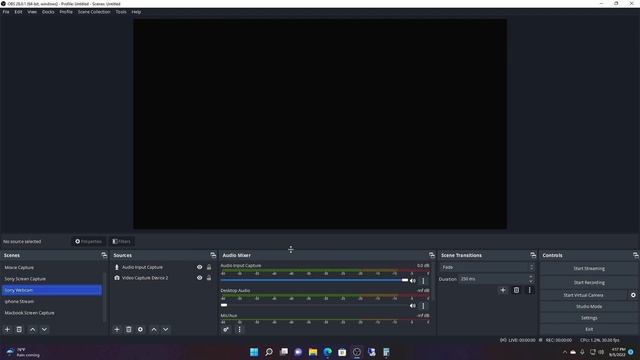Launch Microsoft Edge from taskbar

tap(328, 352)
